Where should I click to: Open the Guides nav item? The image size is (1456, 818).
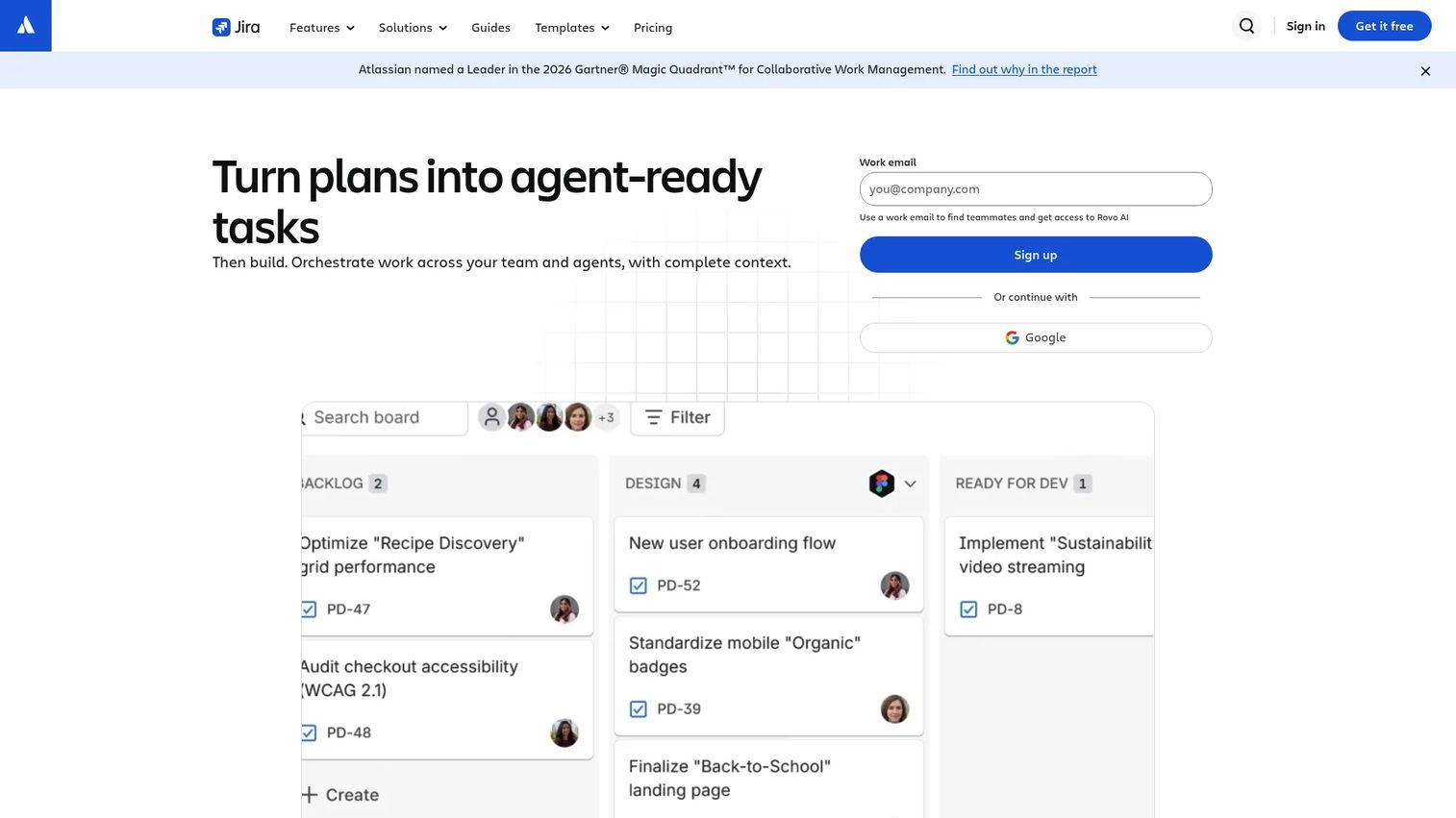pos(490,28)
